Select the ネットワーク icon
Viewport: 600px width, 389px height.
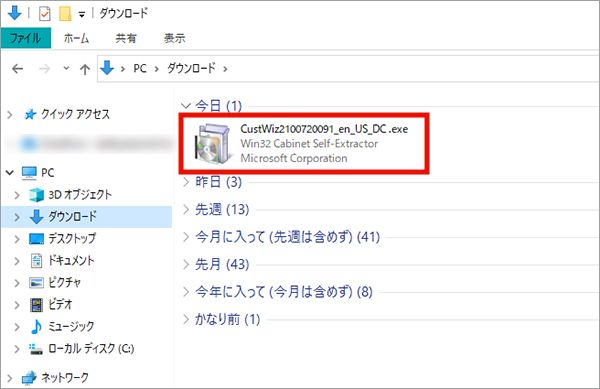click(x=29, y=378)
